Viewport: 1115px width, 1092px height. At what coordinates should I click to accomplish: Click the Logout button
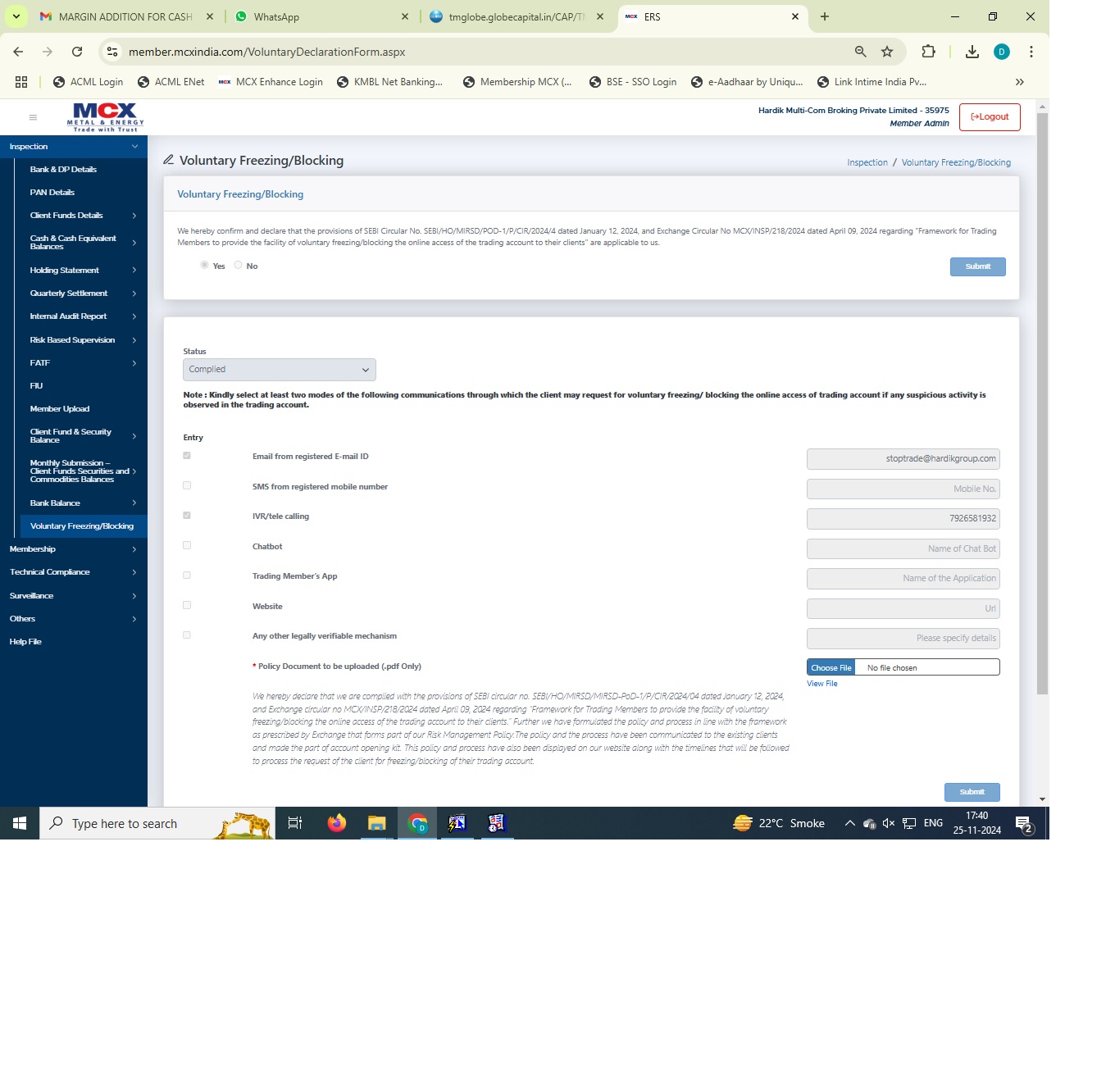tap(990, 117)
